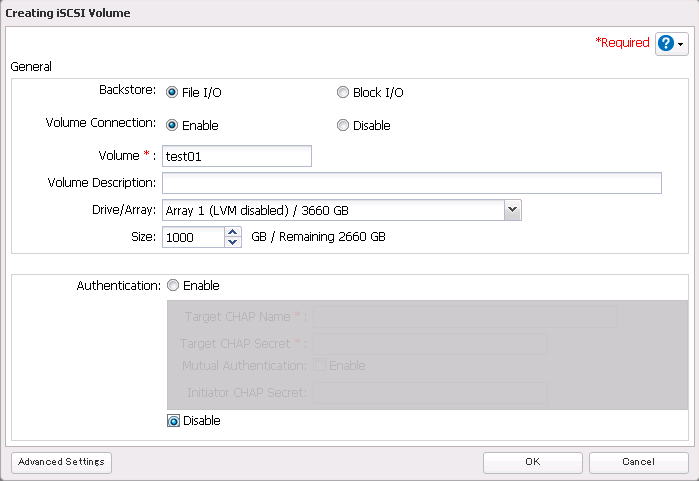Image resolution: width=699 pixels, height=481 pixels.
Task: Select File I/O backstore option
Action: click(172, 92)
